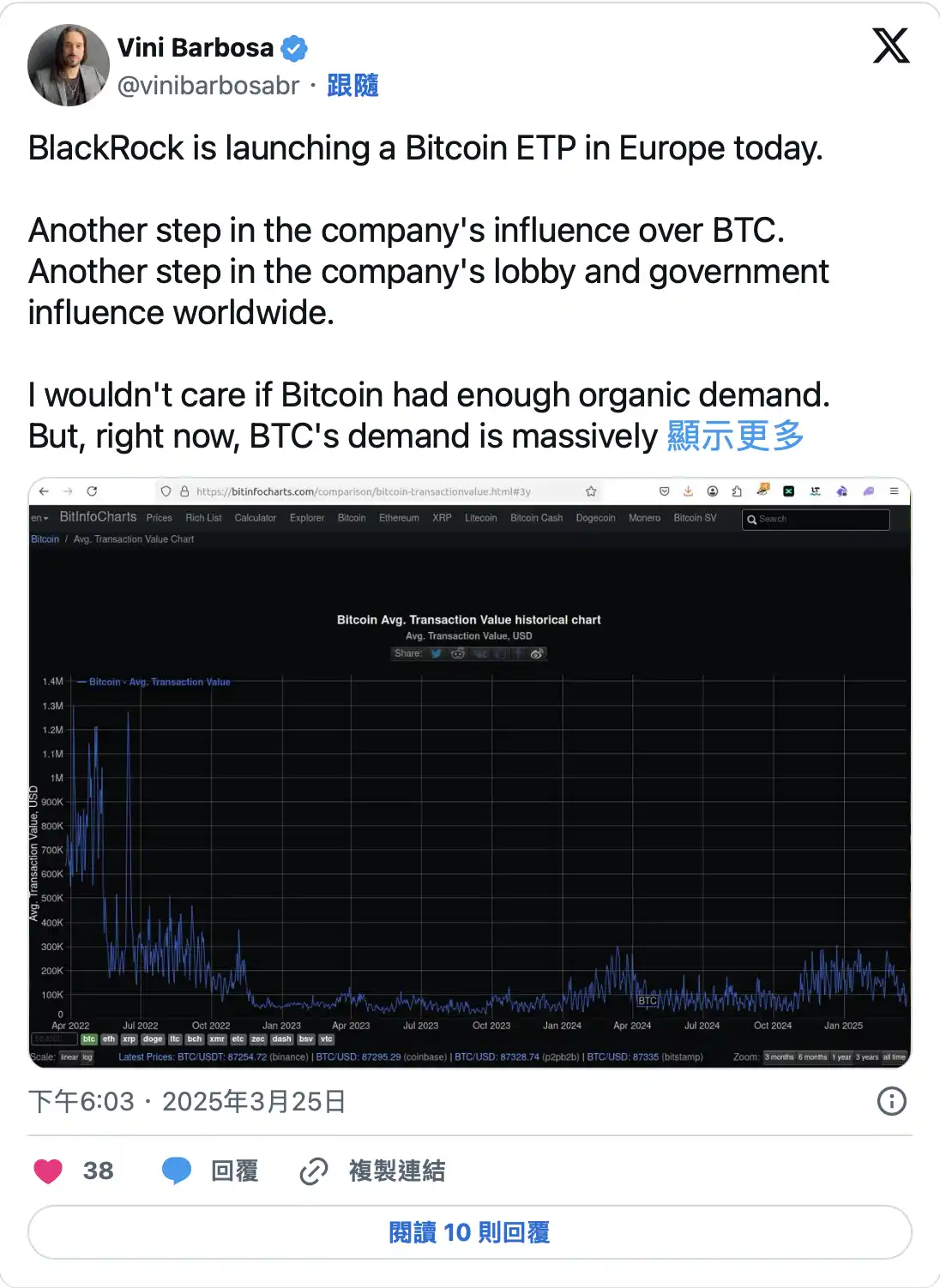This screenshot has width=940, height=1288.
Task: Click the BitInfoCharts search field
Action: click(819, 519)
